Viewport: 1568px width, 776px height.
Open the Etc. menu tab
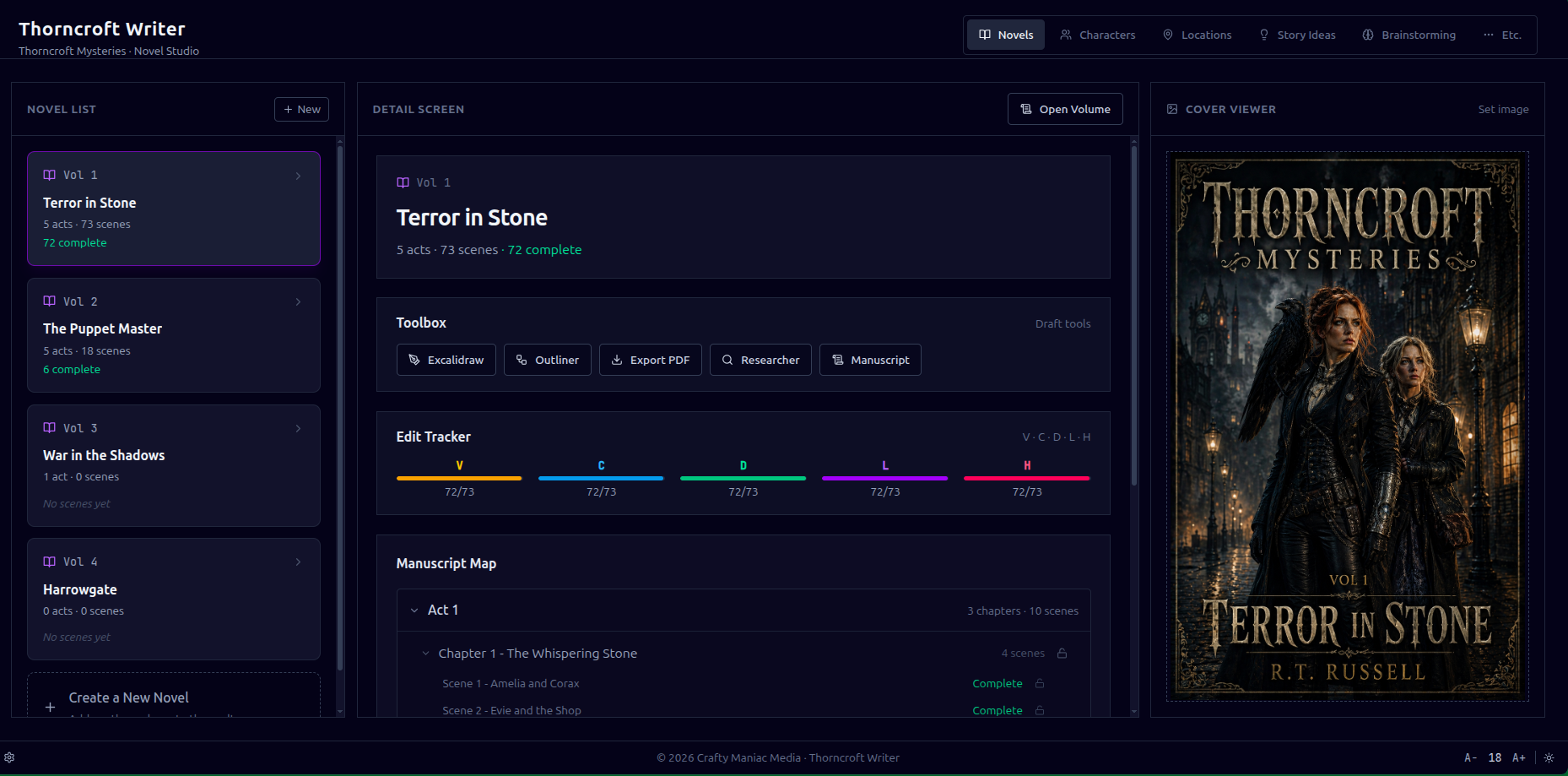tap(1502, 35)
